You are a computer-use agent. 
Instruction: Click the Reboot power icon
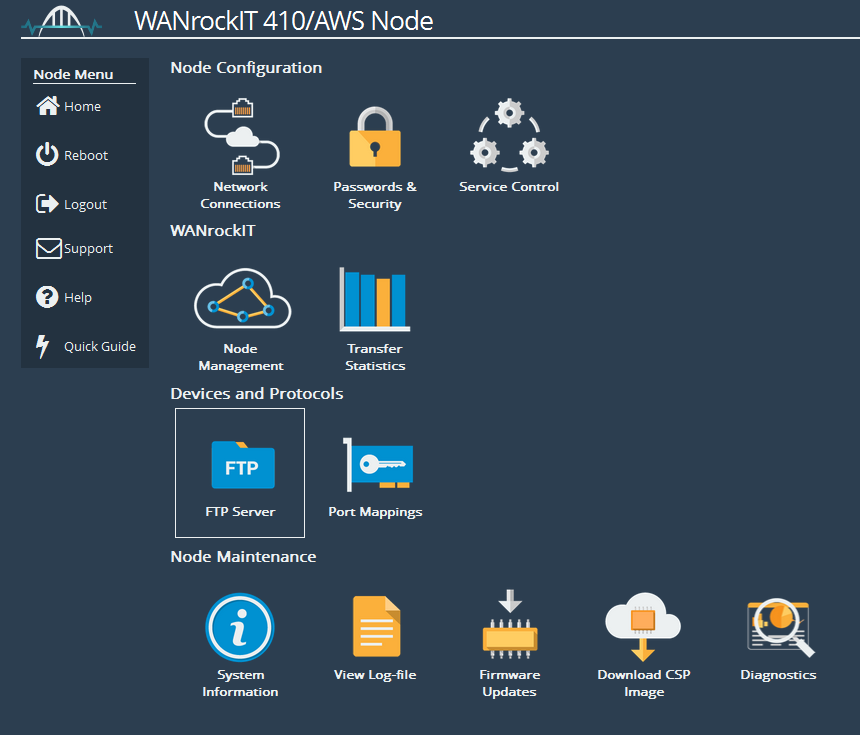pyautogui.click(x=47, y=154)
